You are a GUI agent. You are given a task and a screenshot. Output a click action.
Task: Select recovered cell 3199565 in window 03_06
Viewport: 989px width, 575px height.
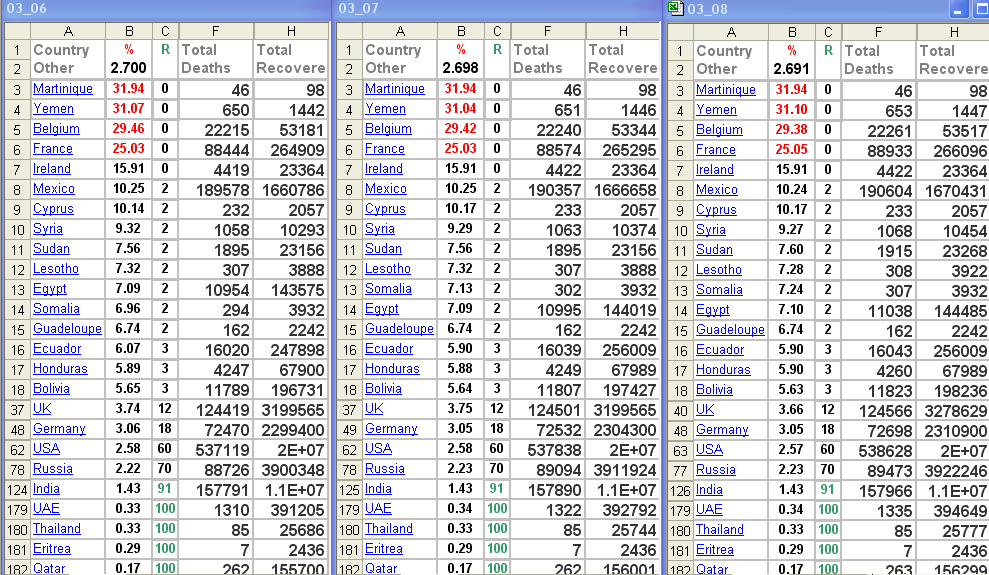(x=291, y=409)
